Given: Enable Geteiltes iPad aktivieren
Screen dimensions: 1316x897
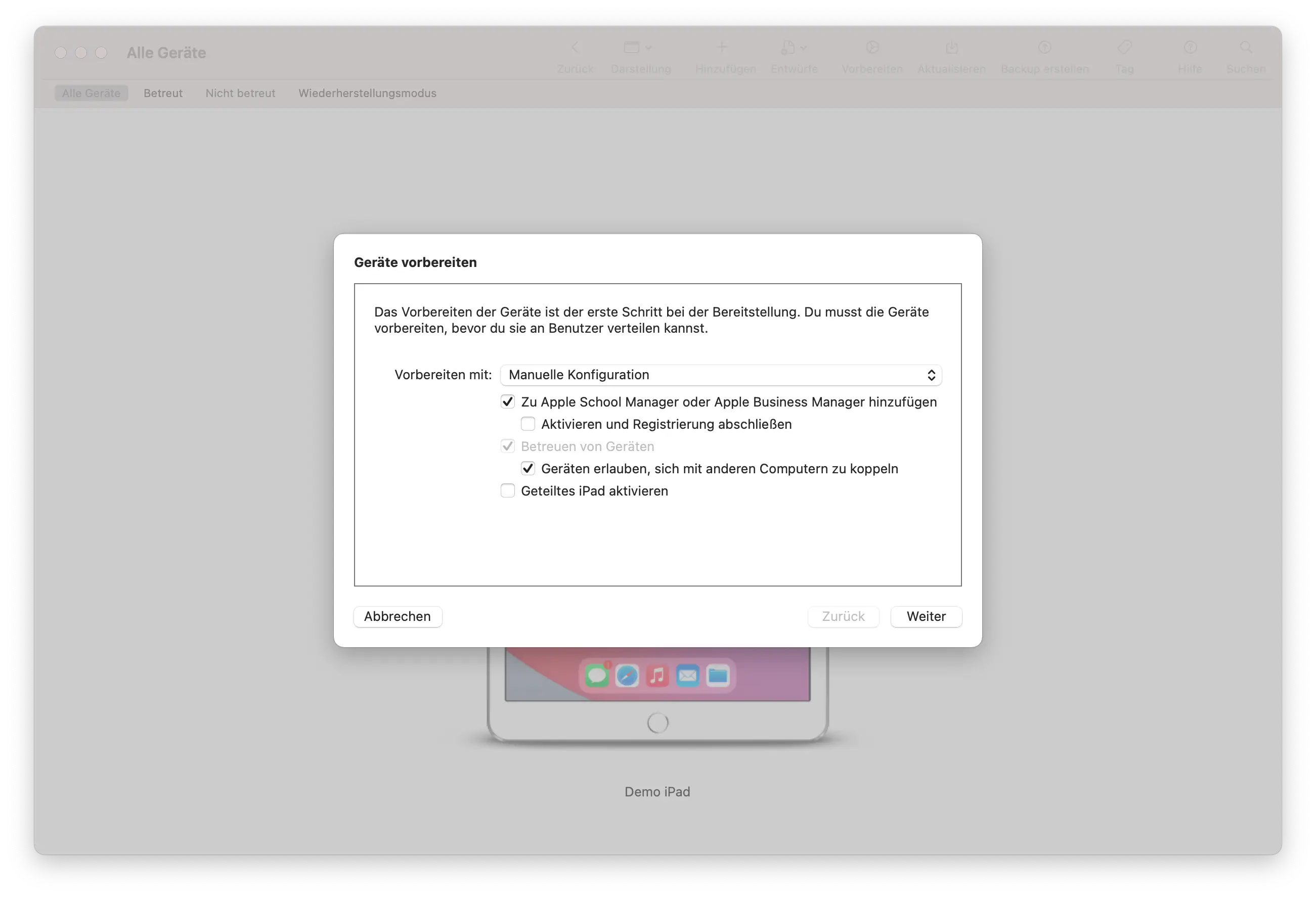Looking at the screenshot, I should pos(507,490).
